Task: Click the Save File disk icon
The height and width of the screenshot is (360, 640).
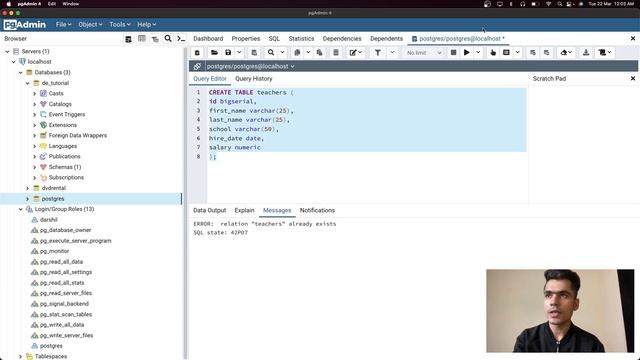Action: (x=228, y=53)
